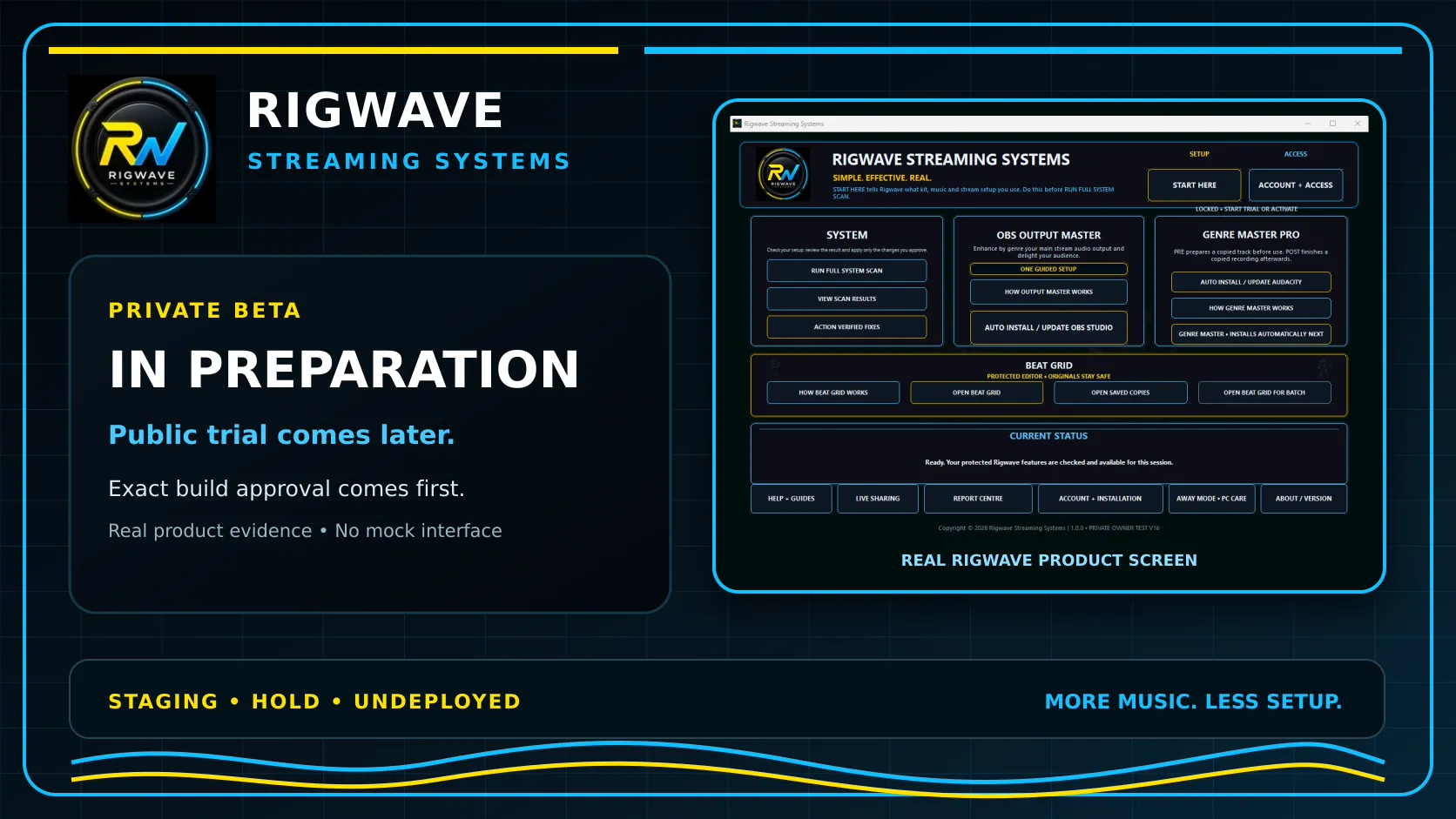
Task: Click the large Rigwave RW logo badge
Action: [x=142, y=148]
